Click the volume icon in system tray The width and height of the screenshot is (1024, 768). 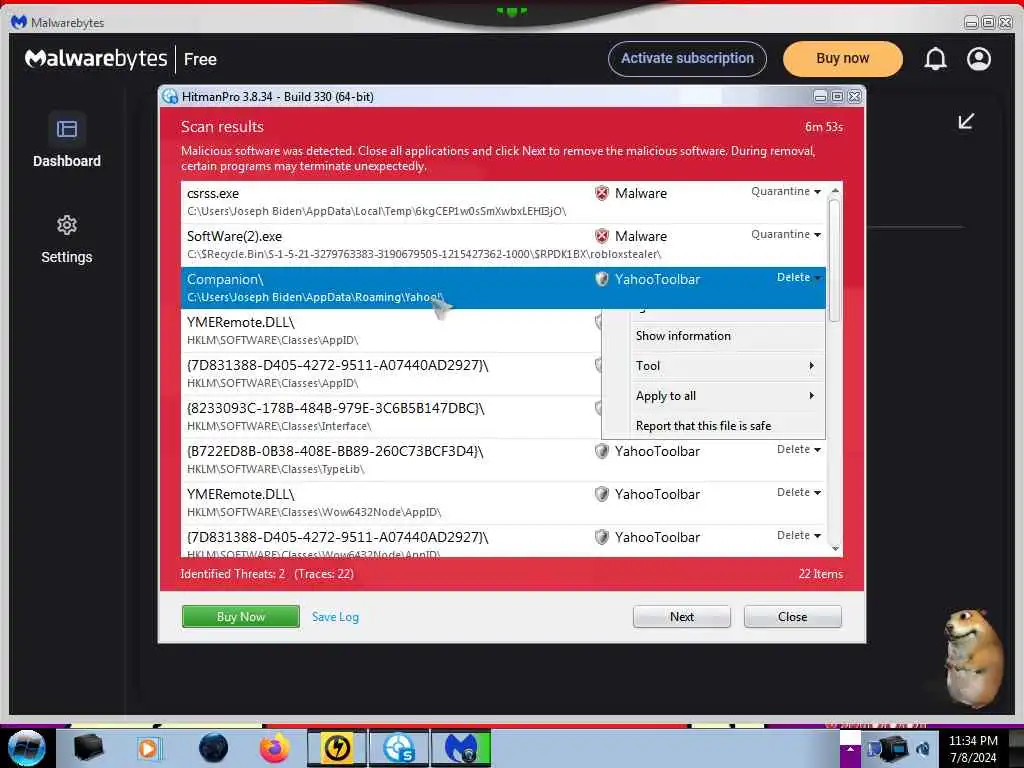coord(923,750)
